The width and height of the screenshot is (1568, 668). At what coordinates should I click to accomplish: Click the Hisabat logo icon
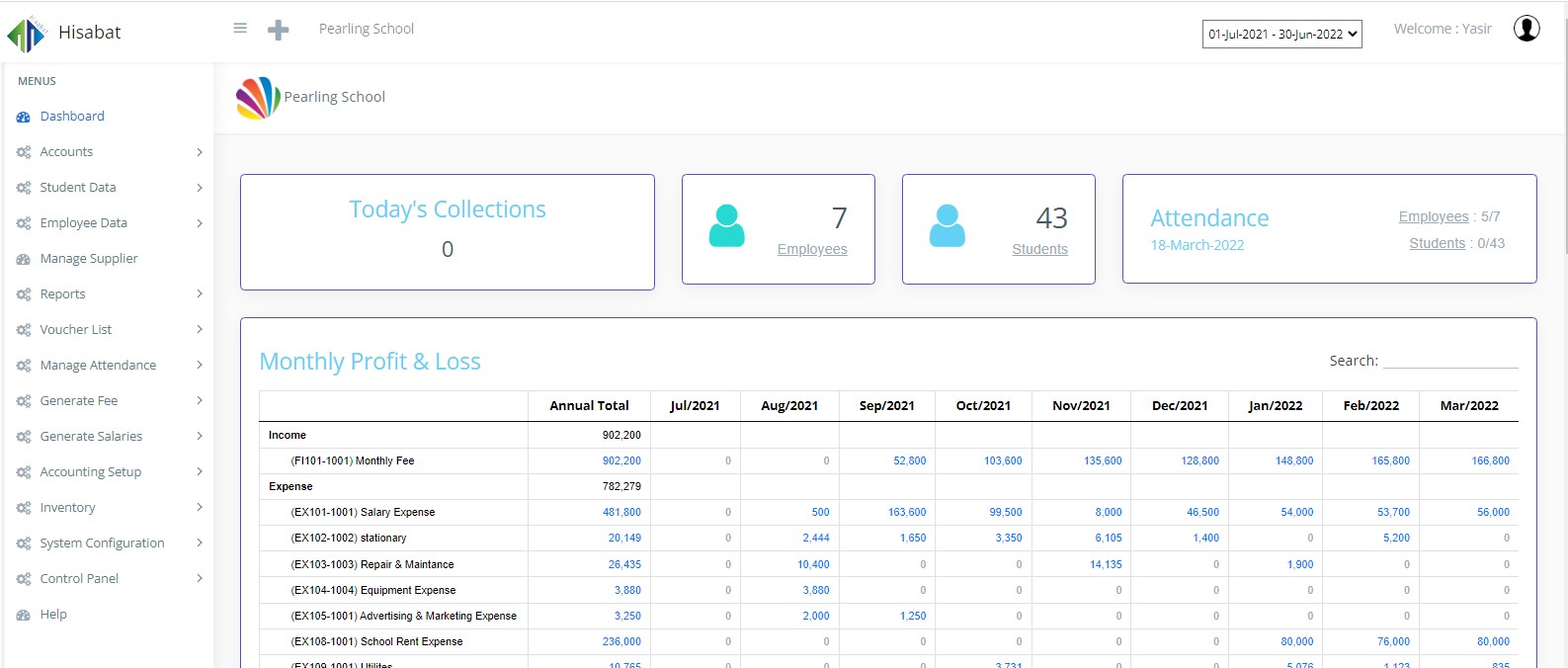point(27,34)
